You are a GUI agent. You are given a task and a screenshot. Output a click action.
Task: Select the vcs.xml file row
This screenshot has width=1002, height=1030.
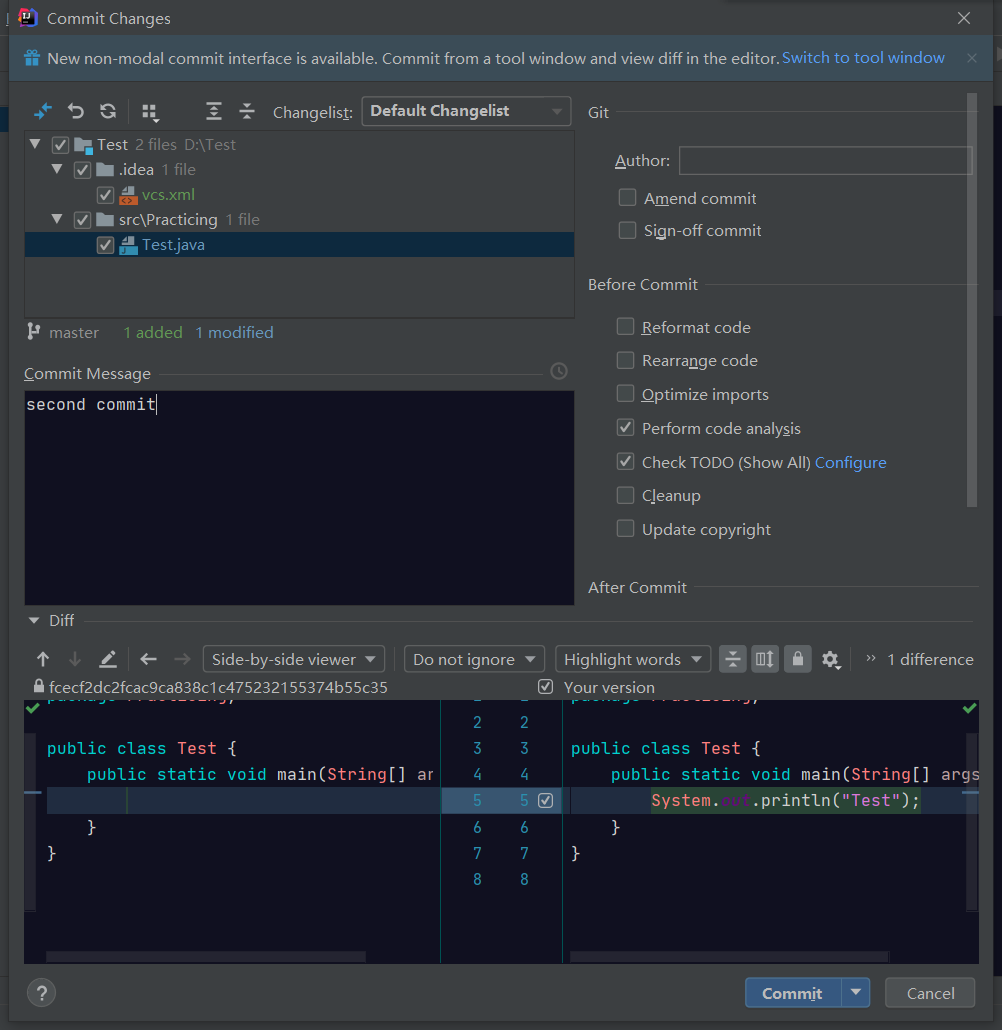tap(299, 194)
